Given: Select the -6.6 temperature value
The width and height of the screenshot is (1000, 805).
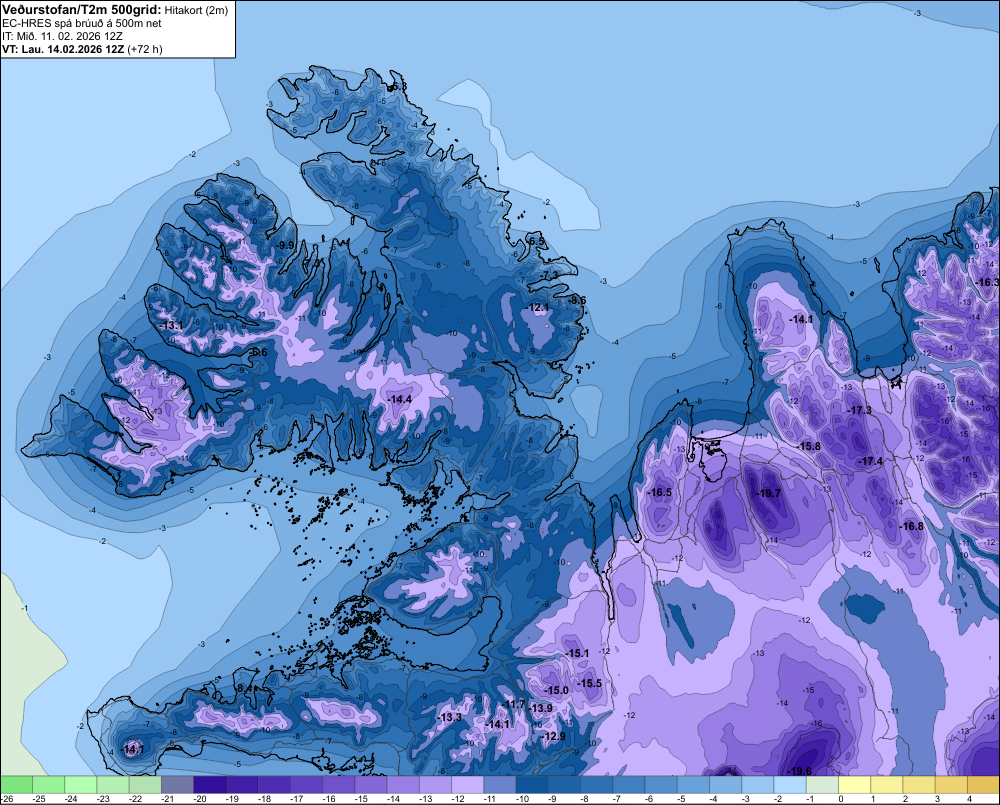Looking at the screenshot, I should pos(260,352).
